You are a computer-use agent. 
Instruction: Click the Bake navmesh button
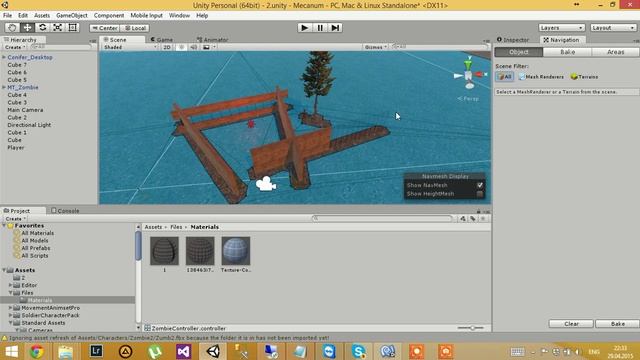(x=618, y=324)
